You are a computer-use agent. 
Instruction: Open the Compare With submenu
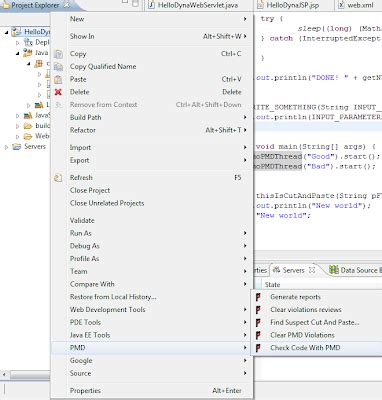coord(152,284)
